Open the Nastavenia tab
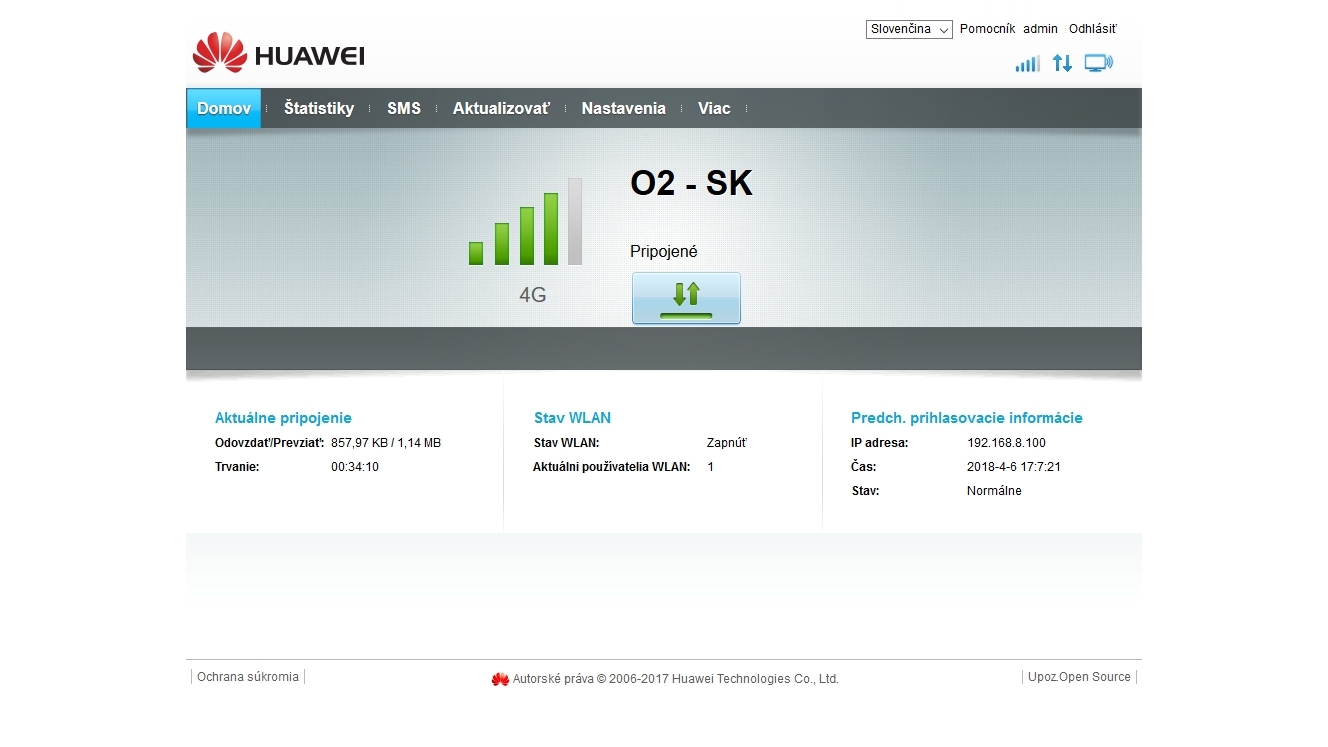The image size is (1328, 747). (x=623, y=108)
